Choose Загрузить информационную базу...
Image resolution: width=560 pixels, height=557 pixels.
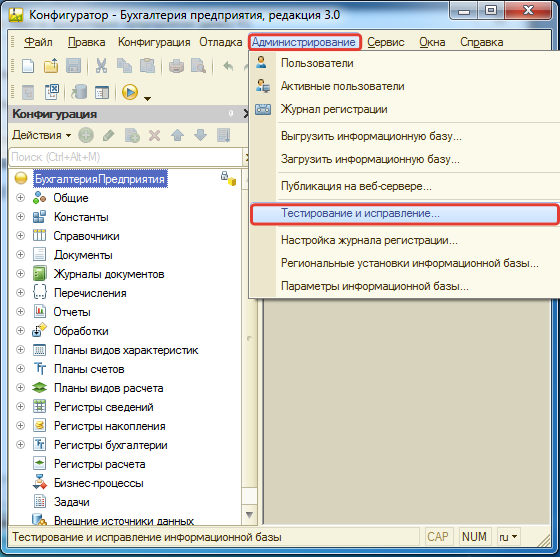tap(405, 159)
